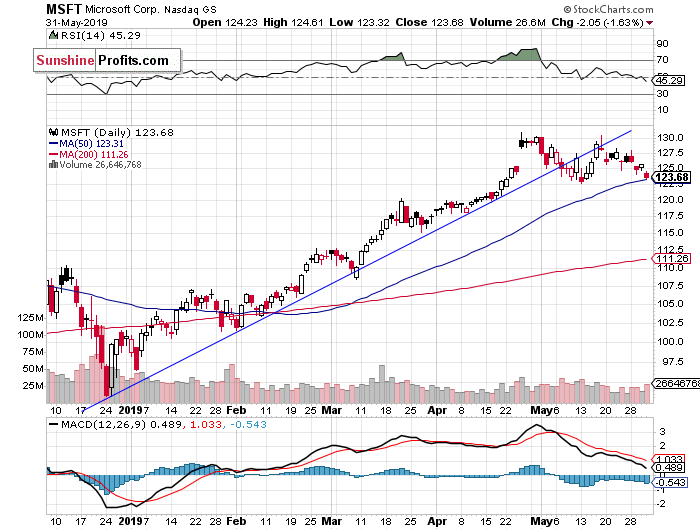Viewport: 700px width, 530px height.
Task: Click the 45.29 RSI value tag
Action: pos(669,81)
